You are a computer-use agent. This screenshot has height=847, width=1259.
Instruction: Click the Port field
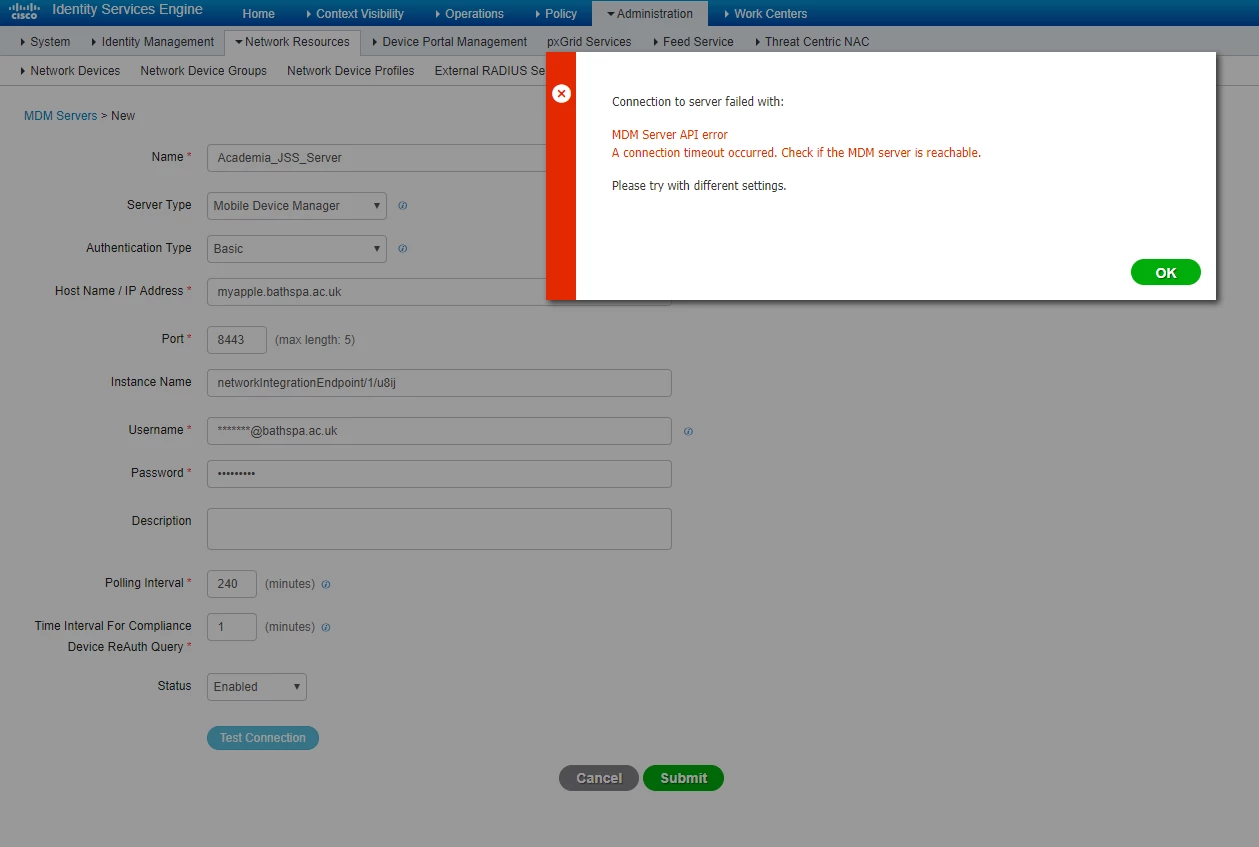[x=237, y=340]
